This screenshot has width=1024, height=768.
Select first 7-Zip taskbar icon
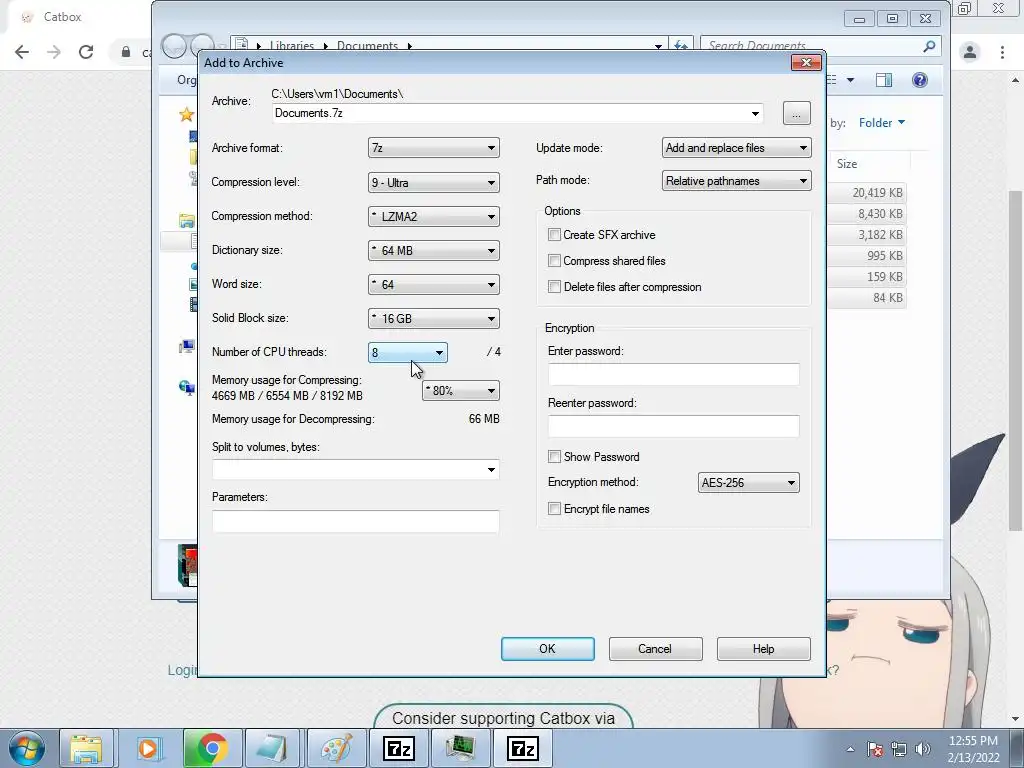398,748
